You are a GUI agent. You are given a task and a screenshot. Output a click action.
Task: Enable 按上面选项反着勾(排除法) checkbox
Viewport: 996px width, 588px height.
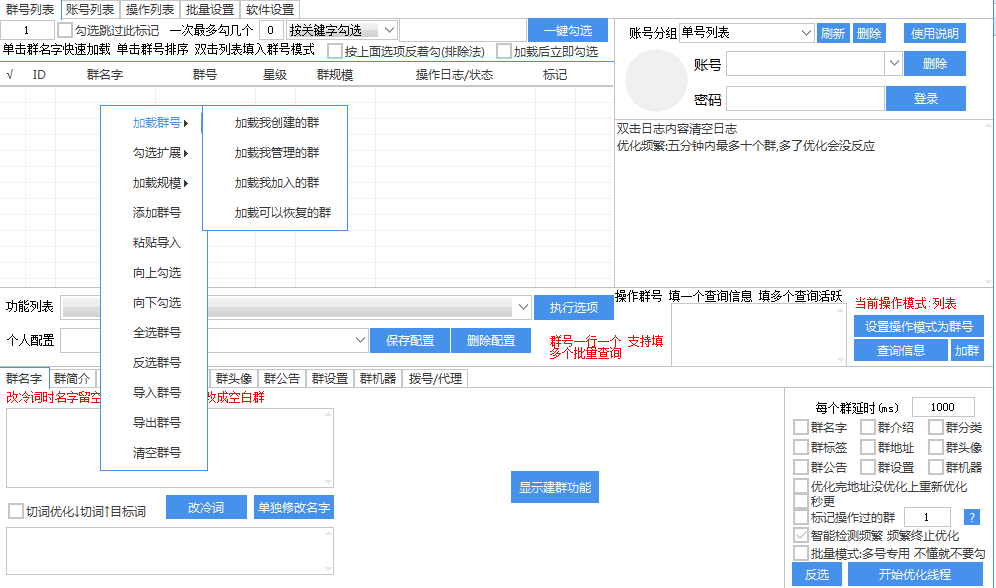tap(334, 51)
